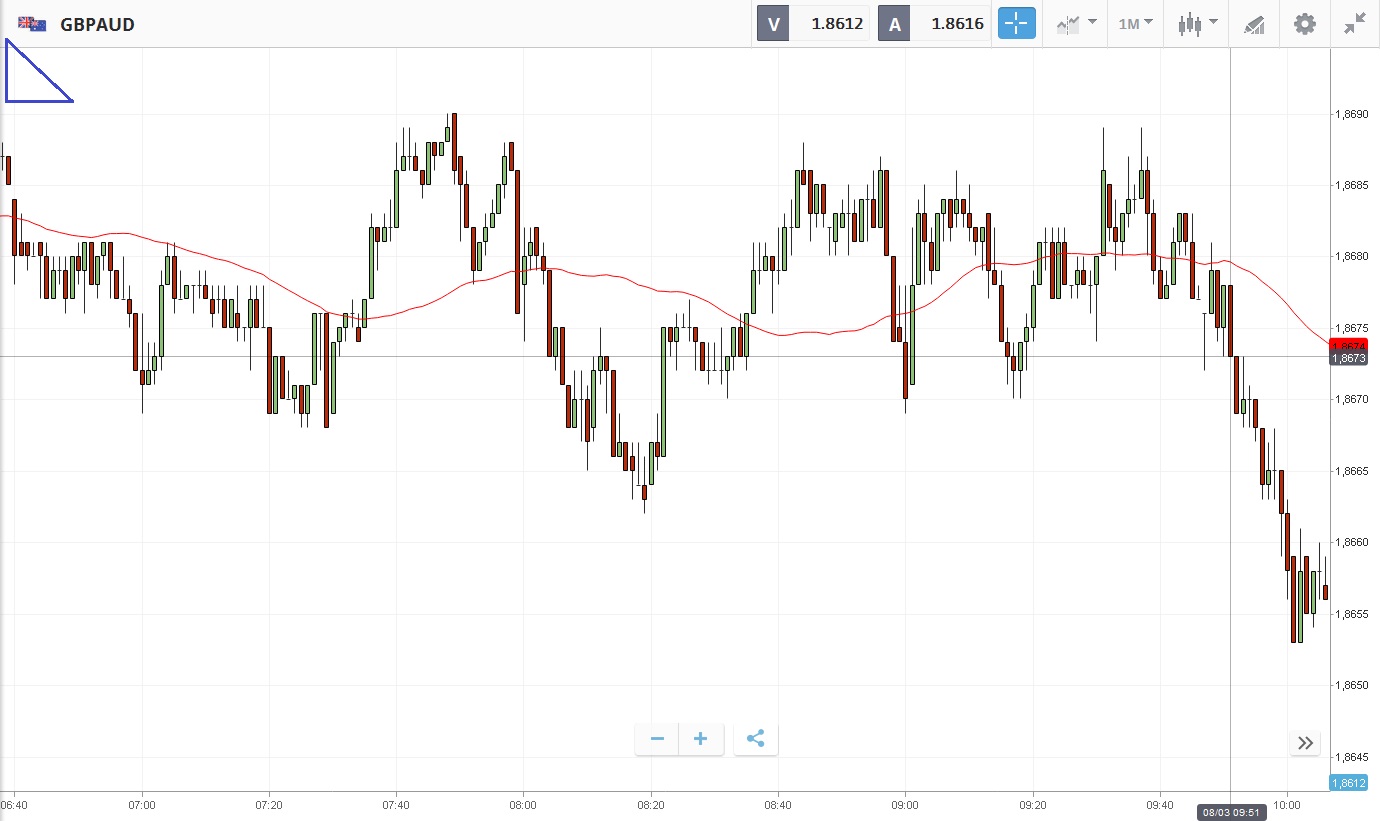
Task: Click the GBPAUD instrument name
Action: 97,24
